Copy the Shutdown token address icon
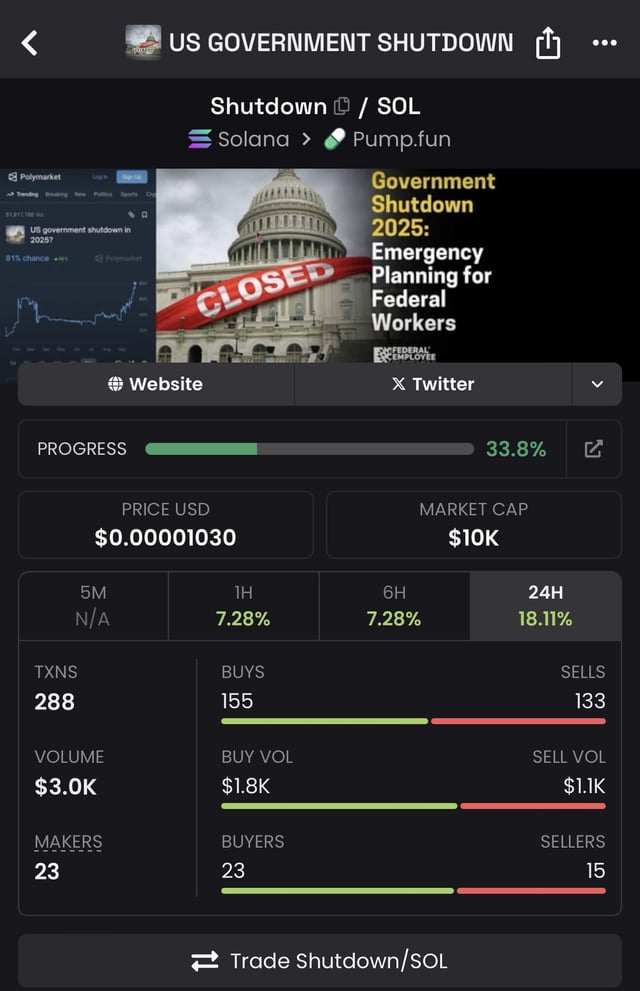The image size is (640, 991). (x=342, y=106)
